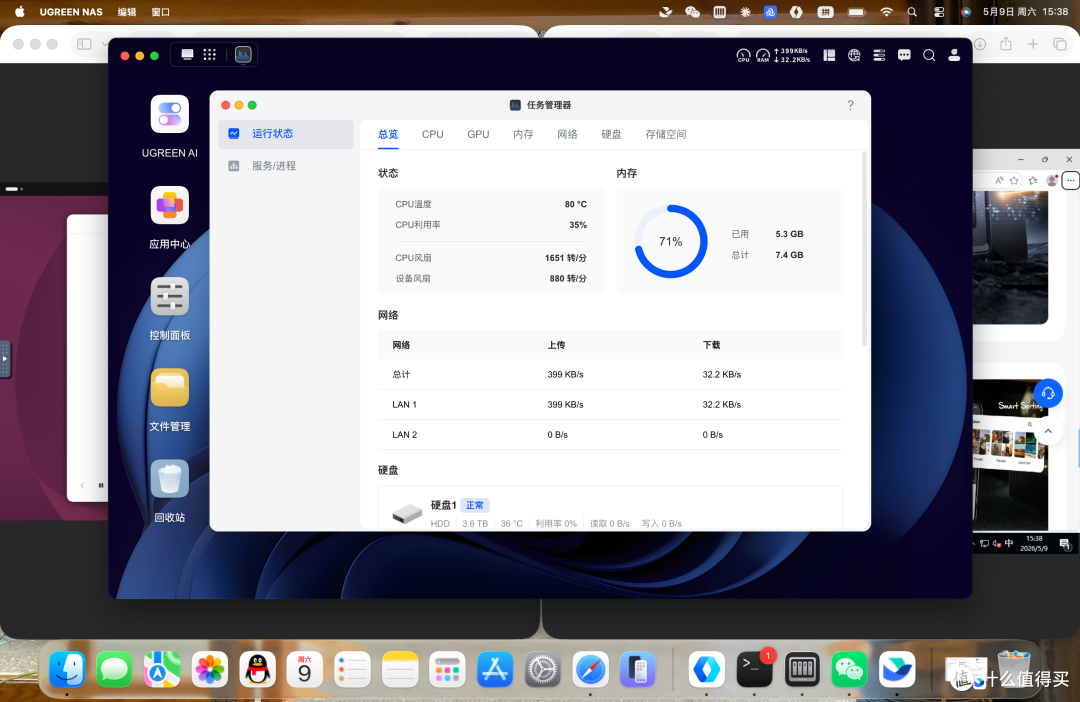This screenshot has height=702, width=1080.
Task: Switch to the 网络 tab
Action: (x=567, y=134)
